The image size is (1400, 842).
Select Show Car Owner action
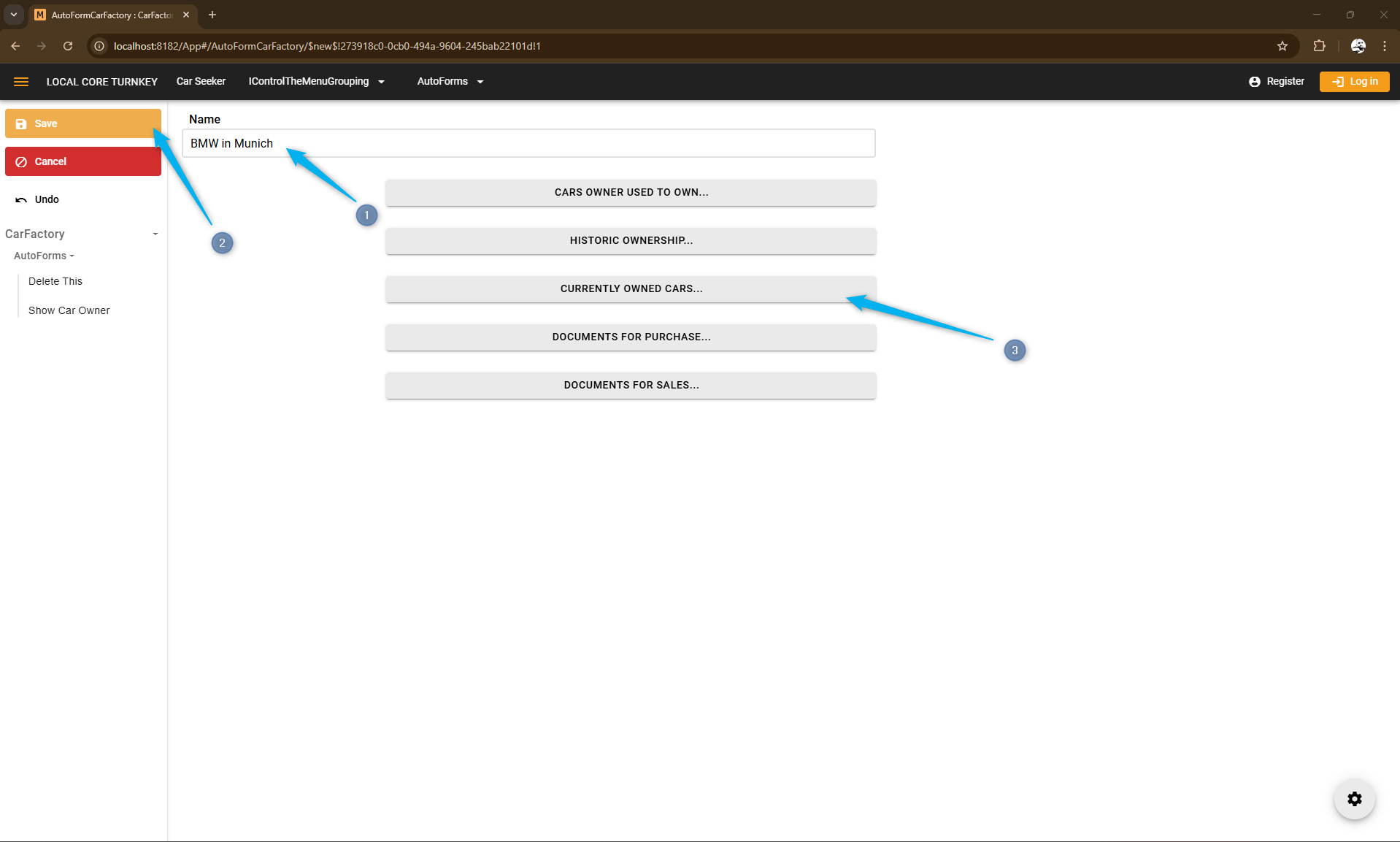tap(69, 310)
